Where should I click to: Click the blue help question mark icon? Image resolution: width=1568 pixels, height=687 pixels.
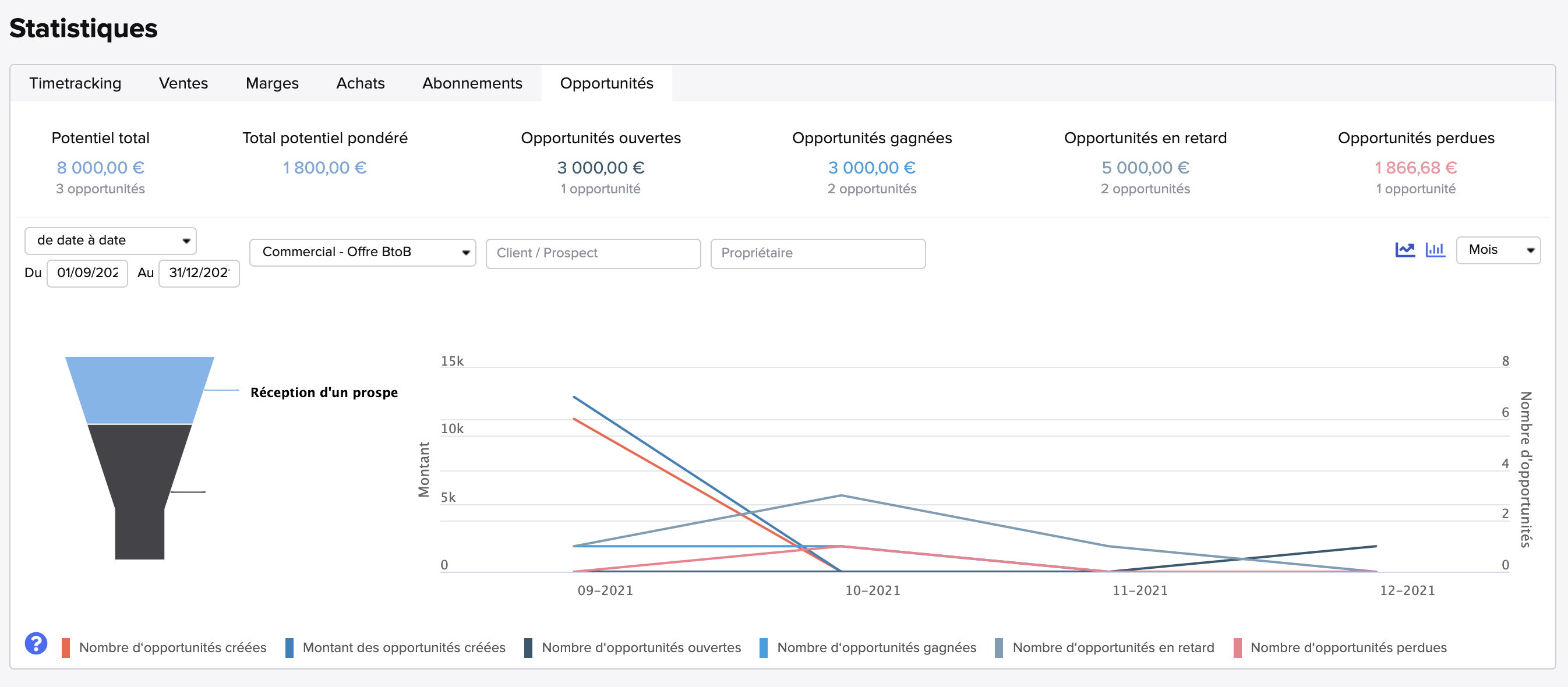(x=36, y=643)
